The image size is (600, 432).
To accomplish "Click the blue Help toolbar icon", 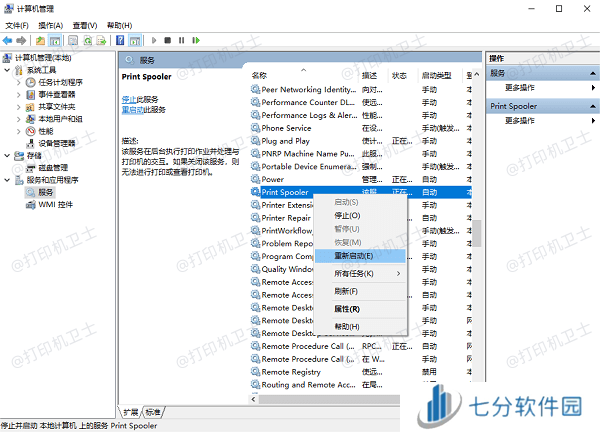I will pos(119,41).
